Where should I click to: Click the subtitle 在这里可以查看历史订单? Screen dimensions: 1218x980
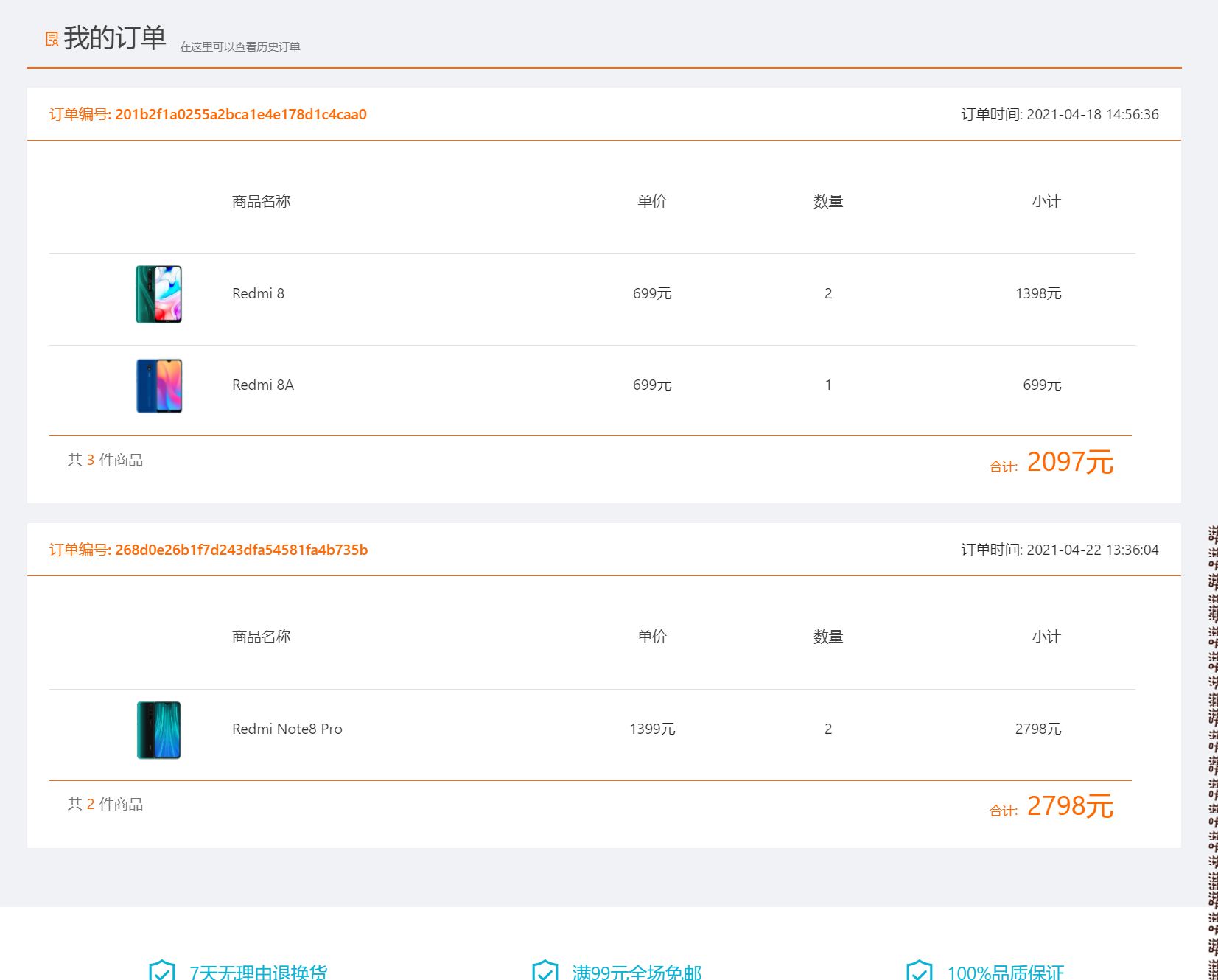[240, 46]
